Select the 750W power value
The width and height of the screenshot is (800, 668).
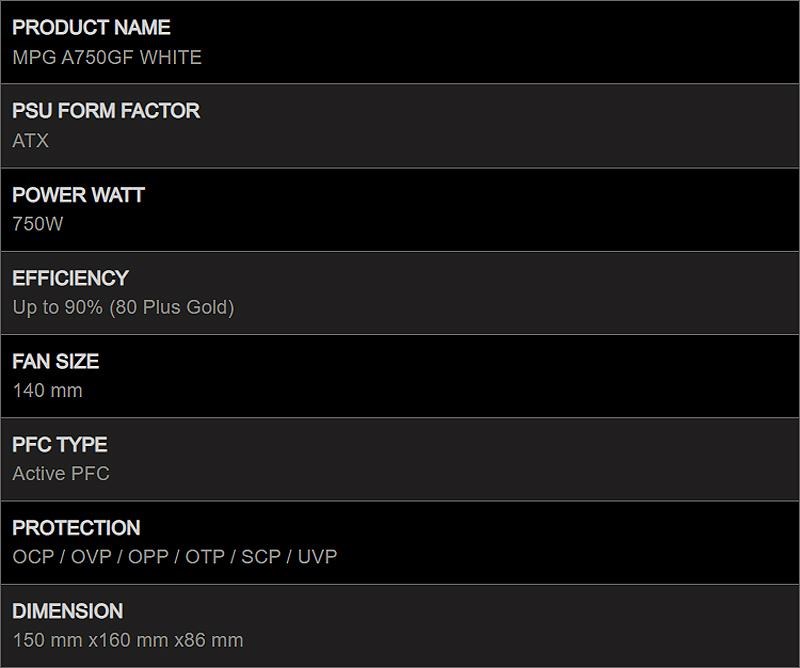pos(38,224)
